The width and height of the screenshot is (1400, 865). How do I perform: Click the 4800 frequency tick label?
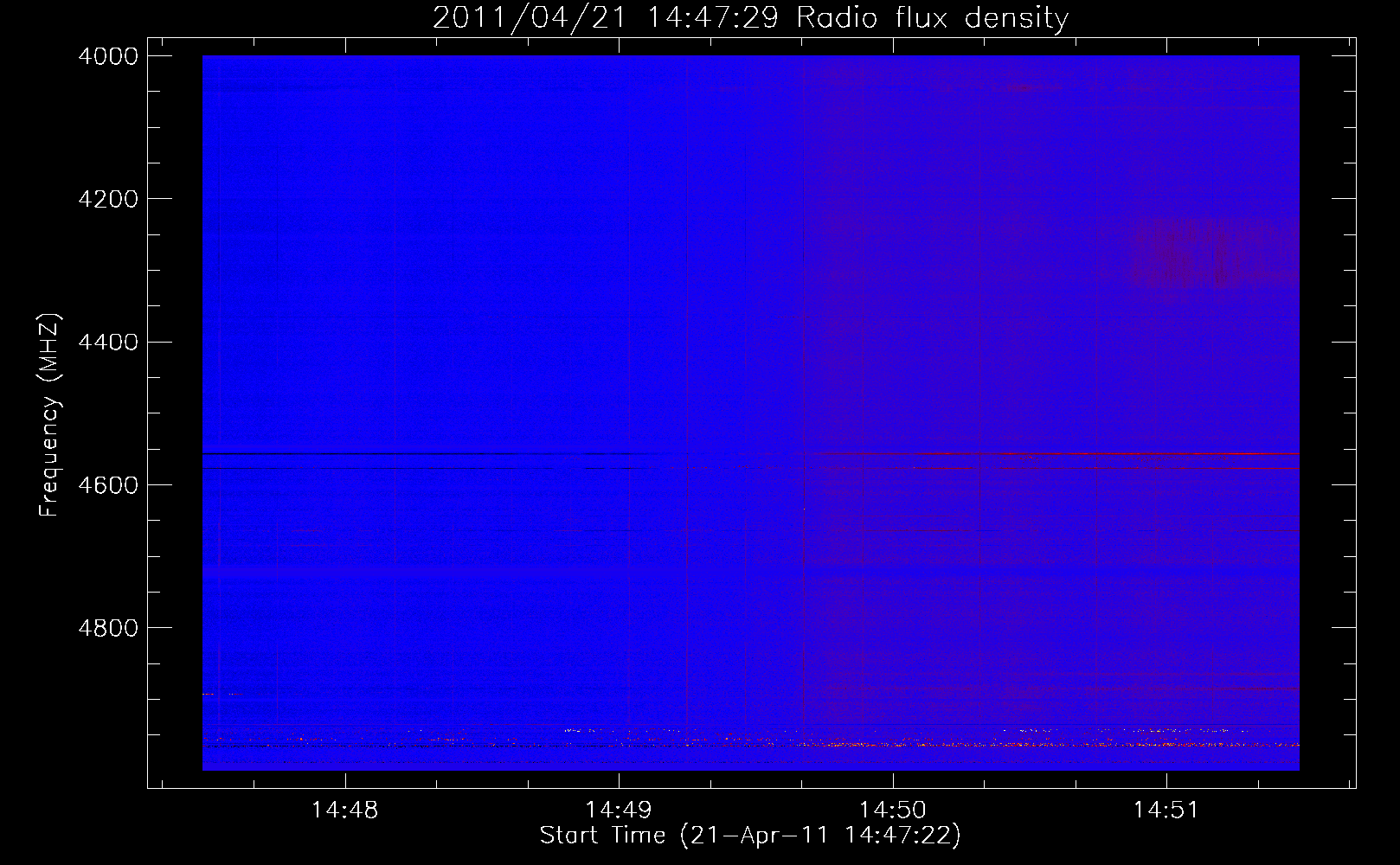pyautogui.click(x=108, y=627)
